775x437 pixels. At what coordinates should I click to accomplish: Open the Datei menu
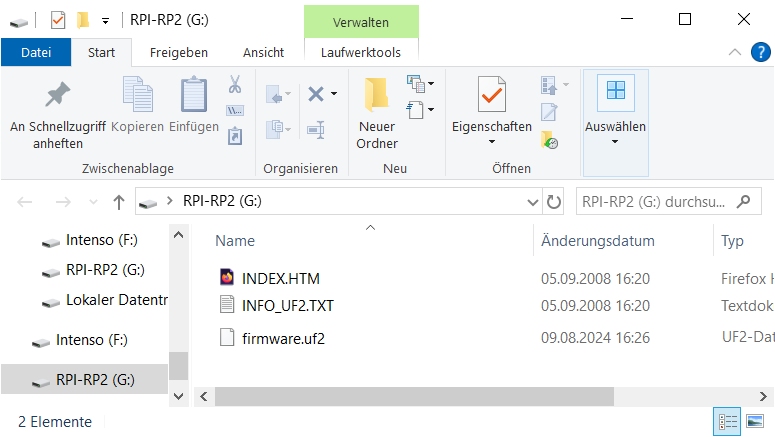(x=36, y=52)
